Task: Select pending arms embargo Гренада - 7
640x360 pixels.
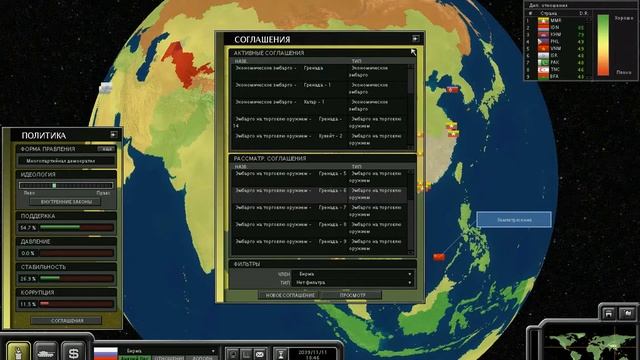Action: pyautogui.click(x=320, y=211)
